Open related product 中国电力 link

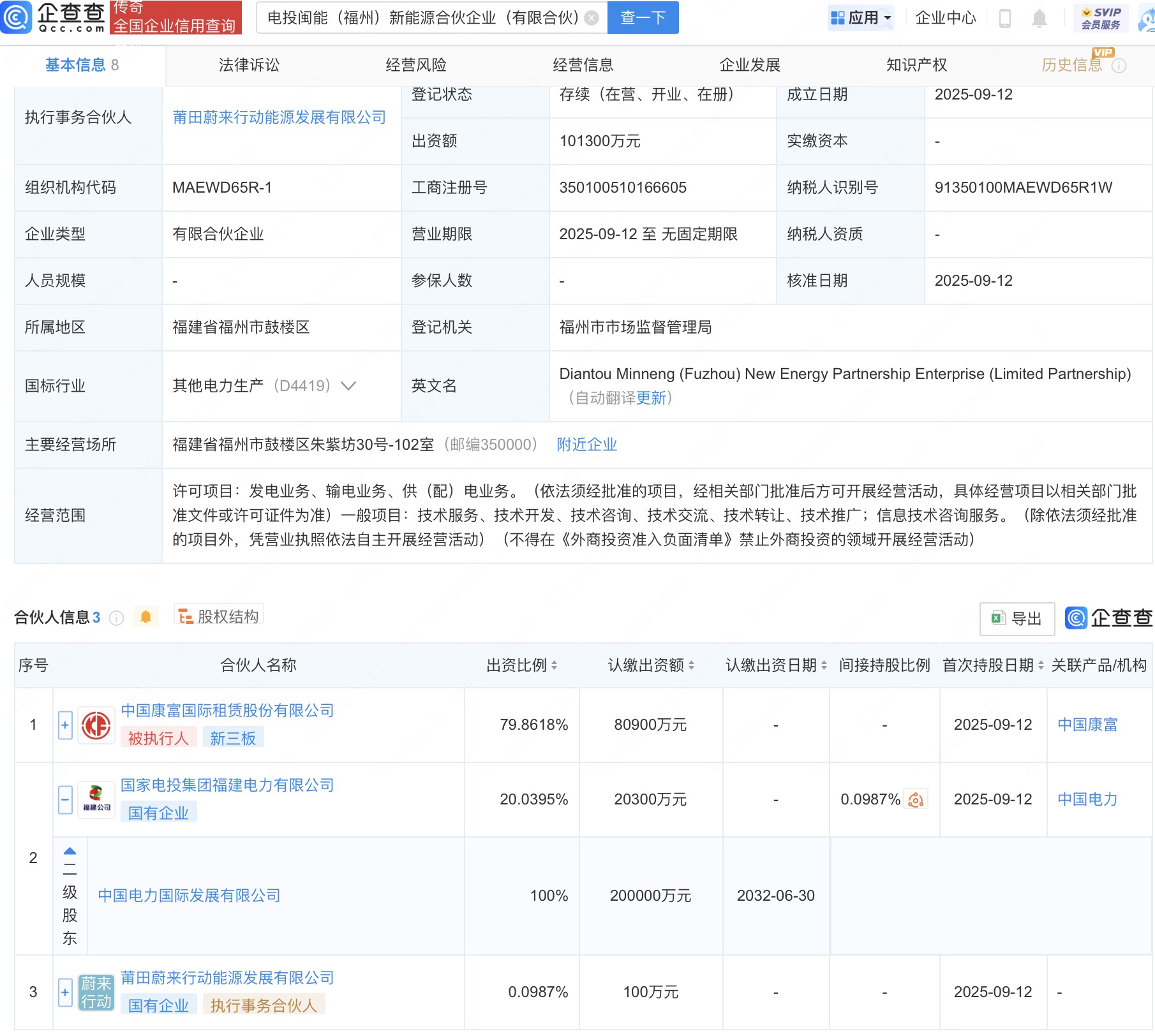tap(1087, 800)
